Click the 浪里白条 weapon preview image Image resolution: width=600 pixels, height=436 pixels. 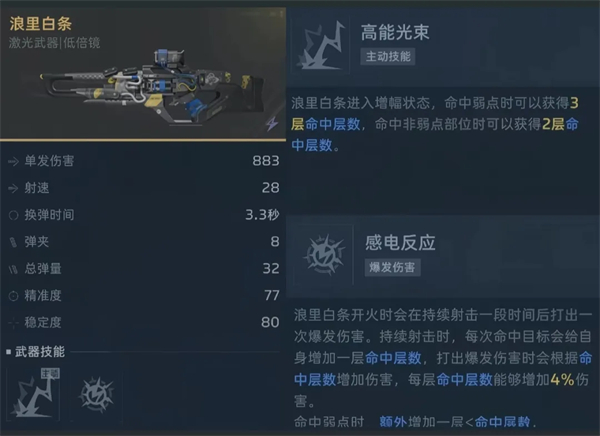click(x=143, y=73)
